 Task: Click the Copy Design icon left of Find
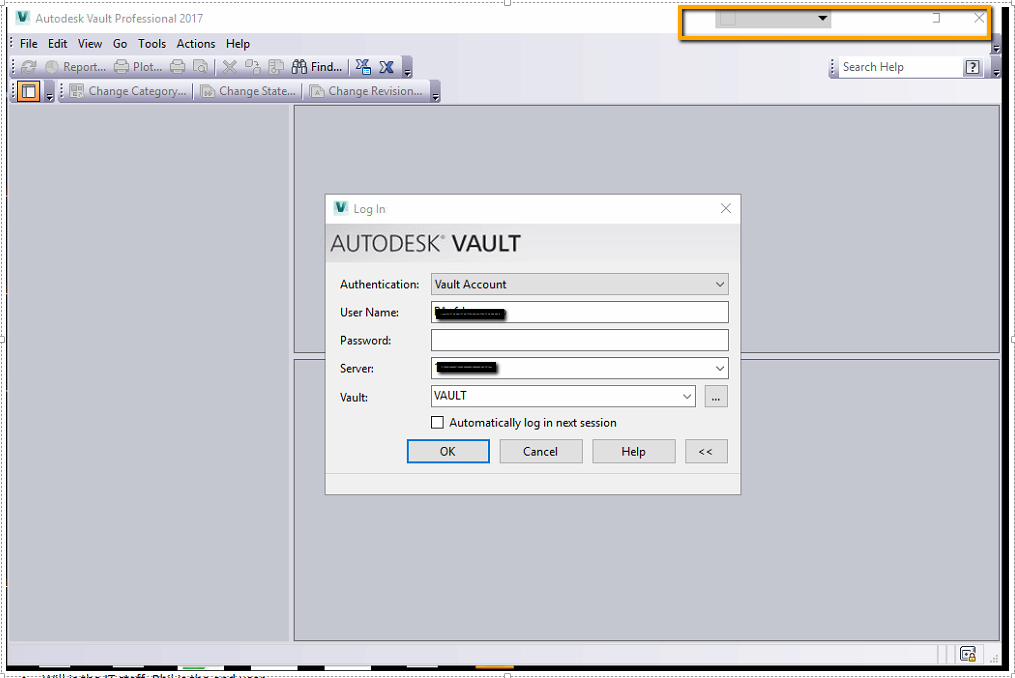coord(276,67)
